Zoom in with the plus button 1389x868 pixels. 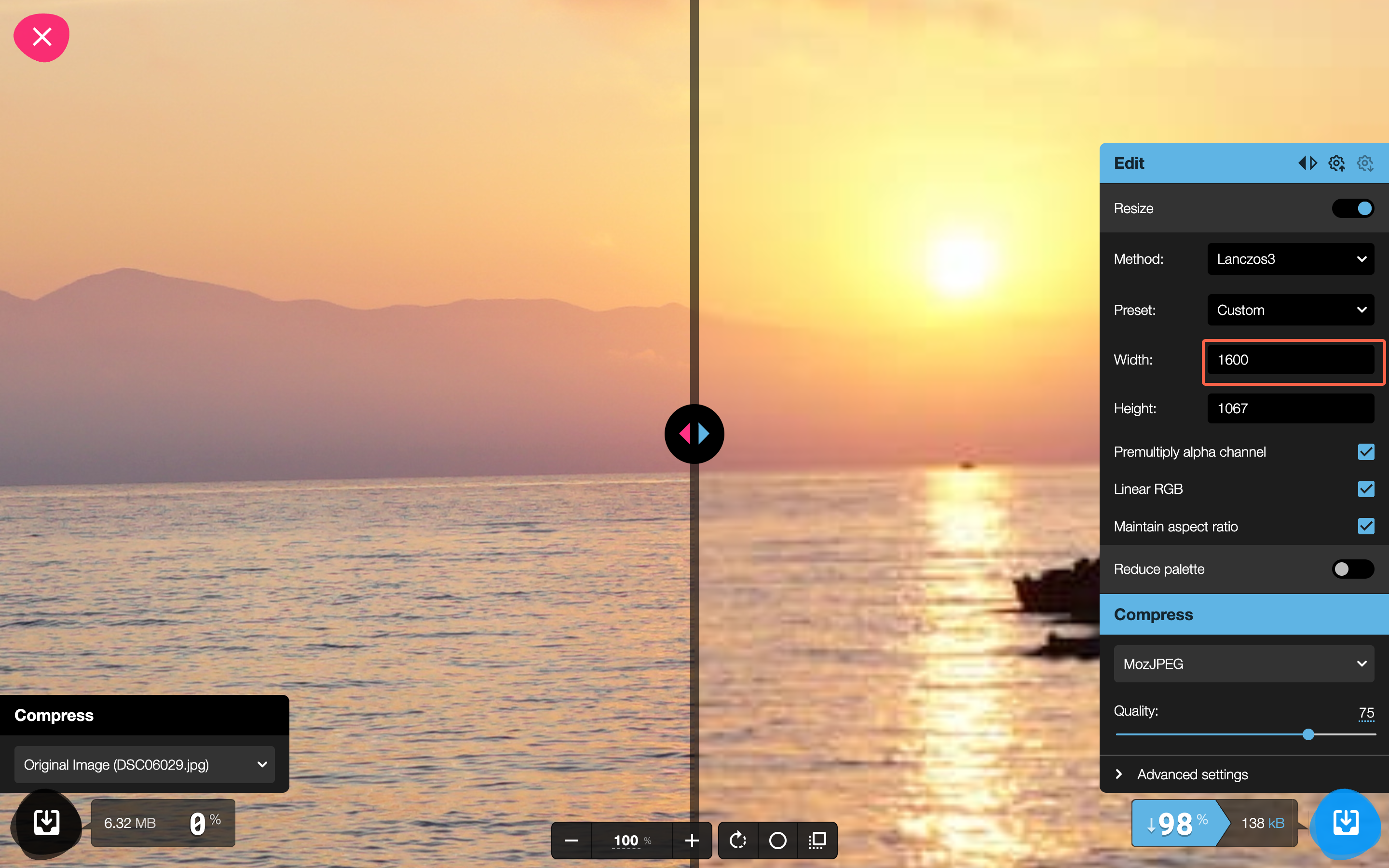(692, 841)
